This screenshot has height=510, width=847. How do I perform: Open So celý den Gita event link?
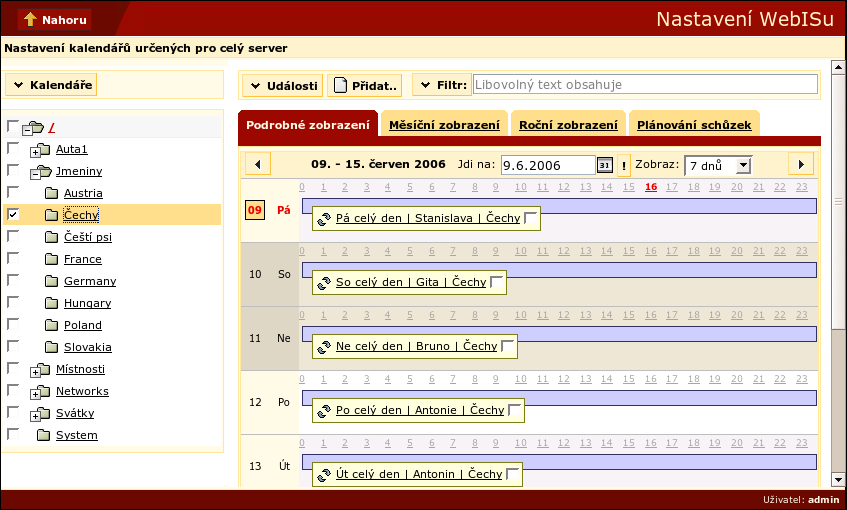click(411, 282)
